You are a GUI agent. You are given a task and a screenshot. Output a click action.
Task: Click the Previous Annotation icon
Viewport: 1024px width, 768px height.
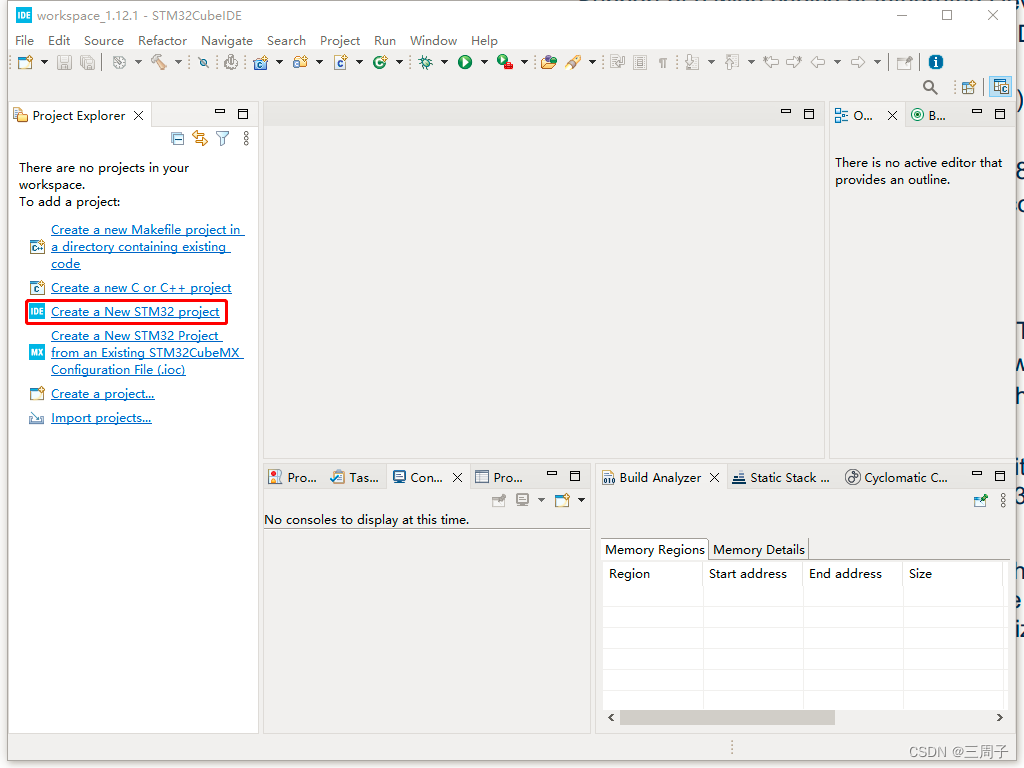click(x=732, y=63)
